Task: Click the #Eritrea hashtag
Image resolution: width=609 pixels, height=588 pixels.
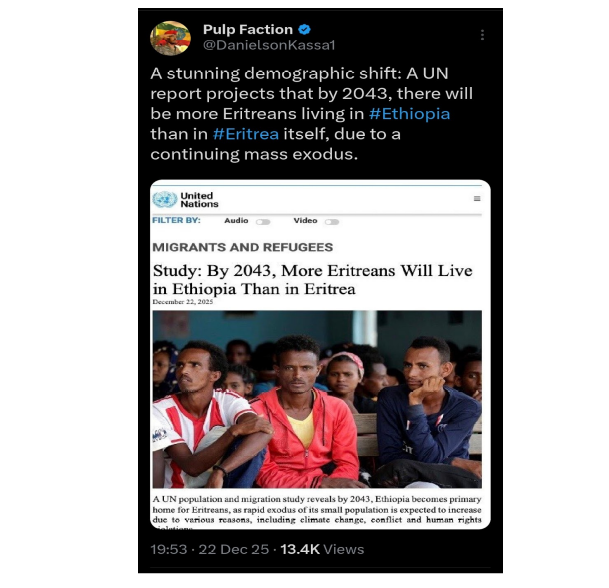Action: [x=245, y=134]
